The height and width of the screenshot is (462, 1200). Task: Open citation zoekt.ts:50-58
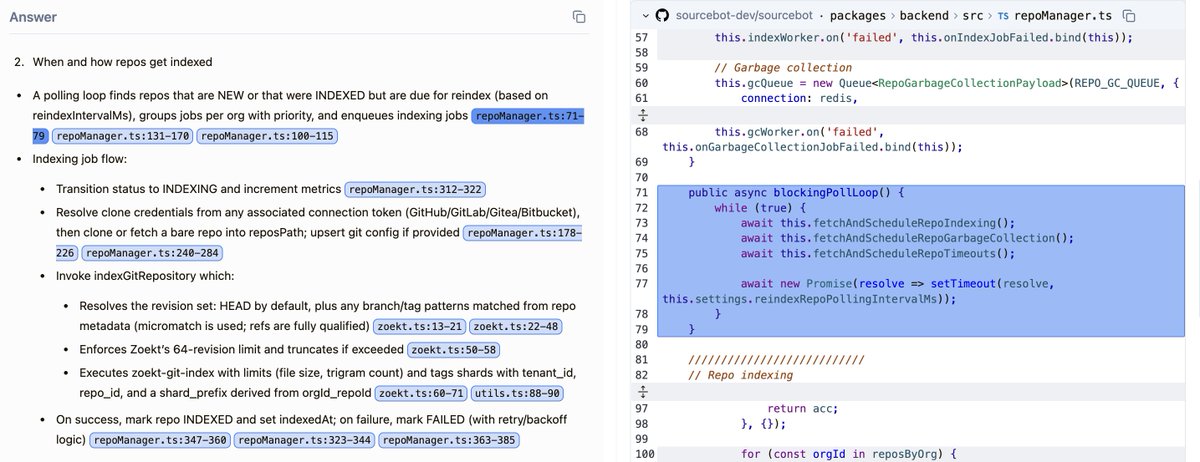454,350
